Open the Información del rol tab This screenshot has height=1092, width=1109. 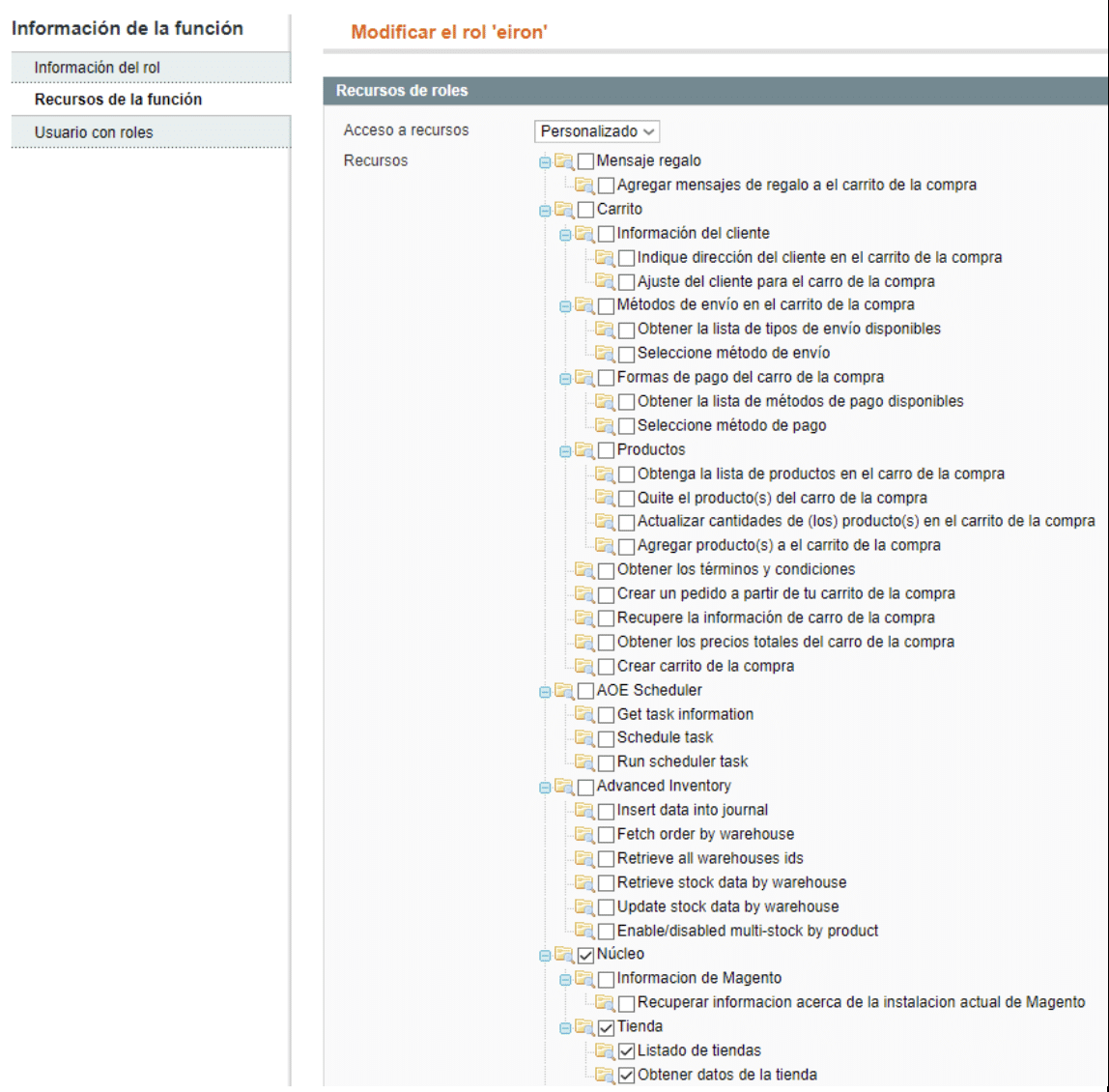coord(97,68)
